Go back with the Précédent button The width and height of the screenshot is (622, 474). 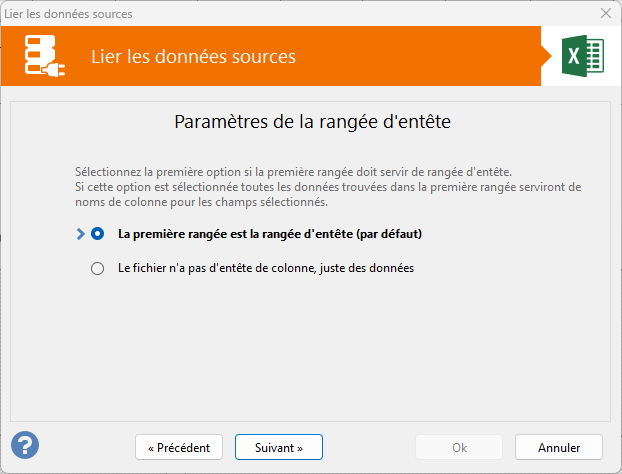[179, 447]
